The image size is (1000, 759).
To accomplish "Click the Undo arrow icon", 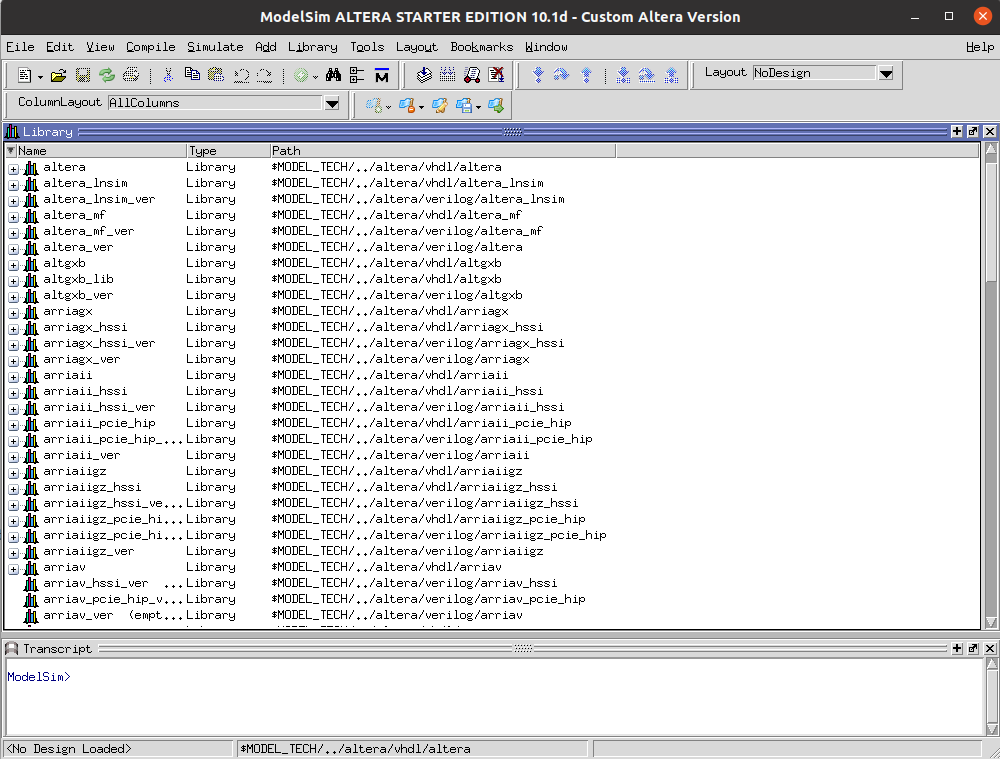I will point(241,75).
